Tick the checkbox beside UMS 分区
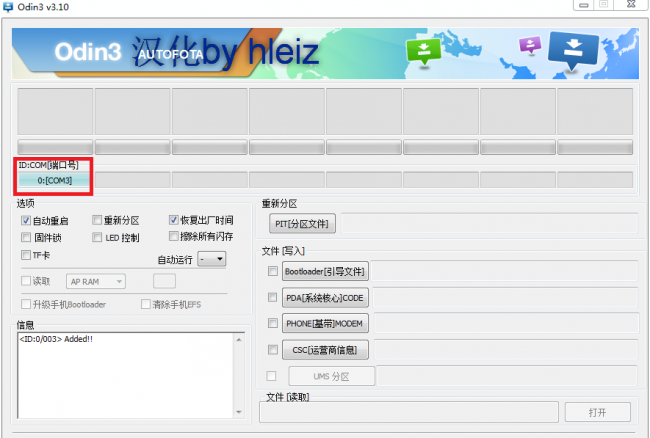This screenshot has width=650, height=438. pos(272,376)
